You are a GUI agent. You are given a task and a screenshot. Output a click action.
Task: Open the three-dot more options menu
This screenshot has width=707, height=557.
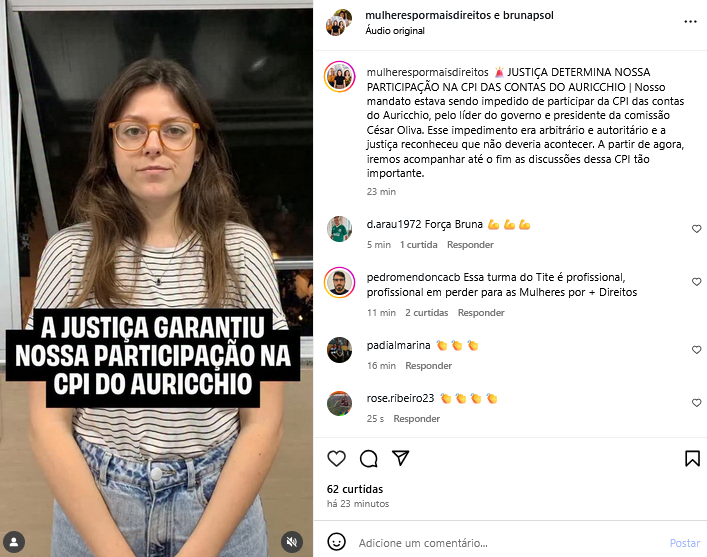(x=690, y=22)
